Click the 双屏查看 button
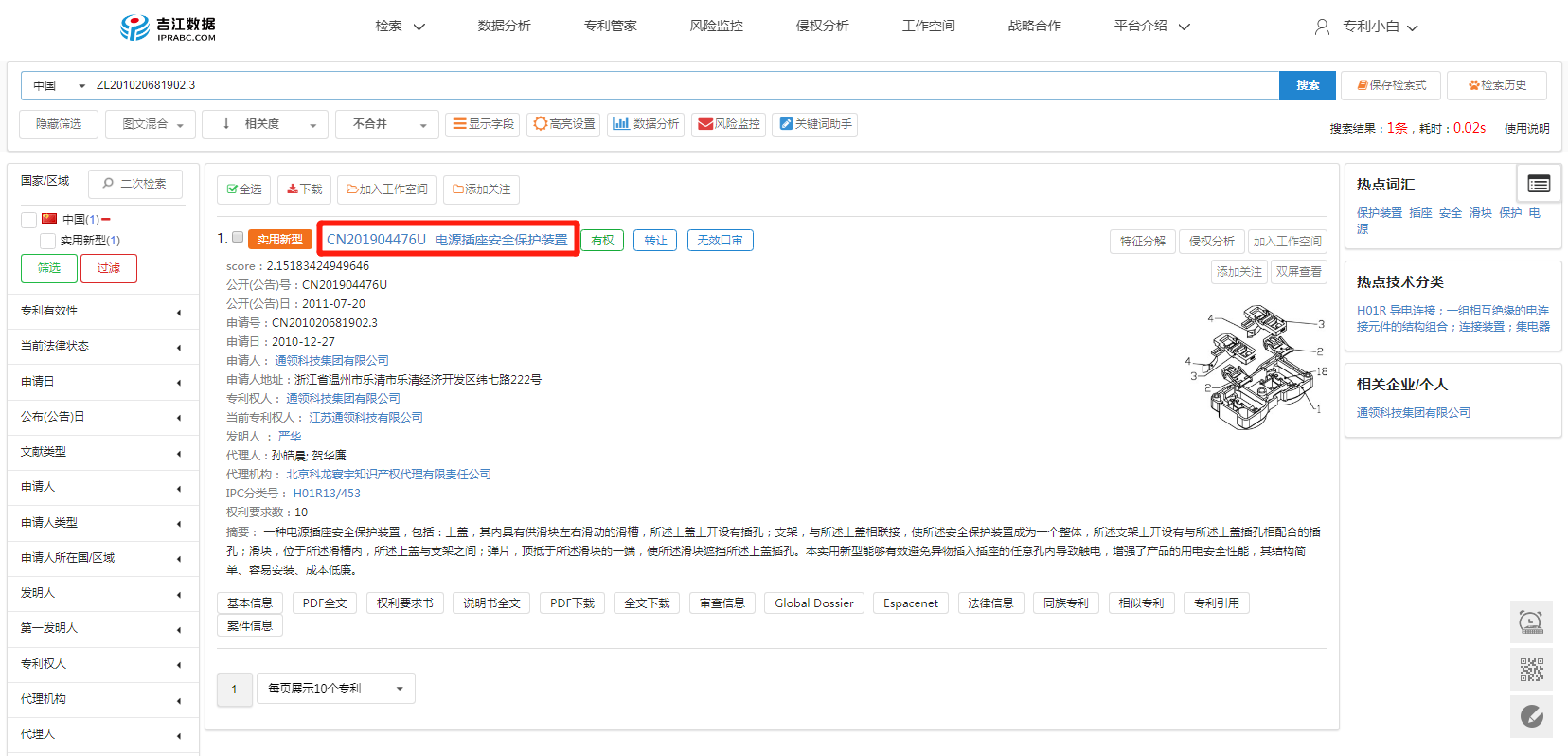Viewport: 1568px width, 756px height. 1298,272
